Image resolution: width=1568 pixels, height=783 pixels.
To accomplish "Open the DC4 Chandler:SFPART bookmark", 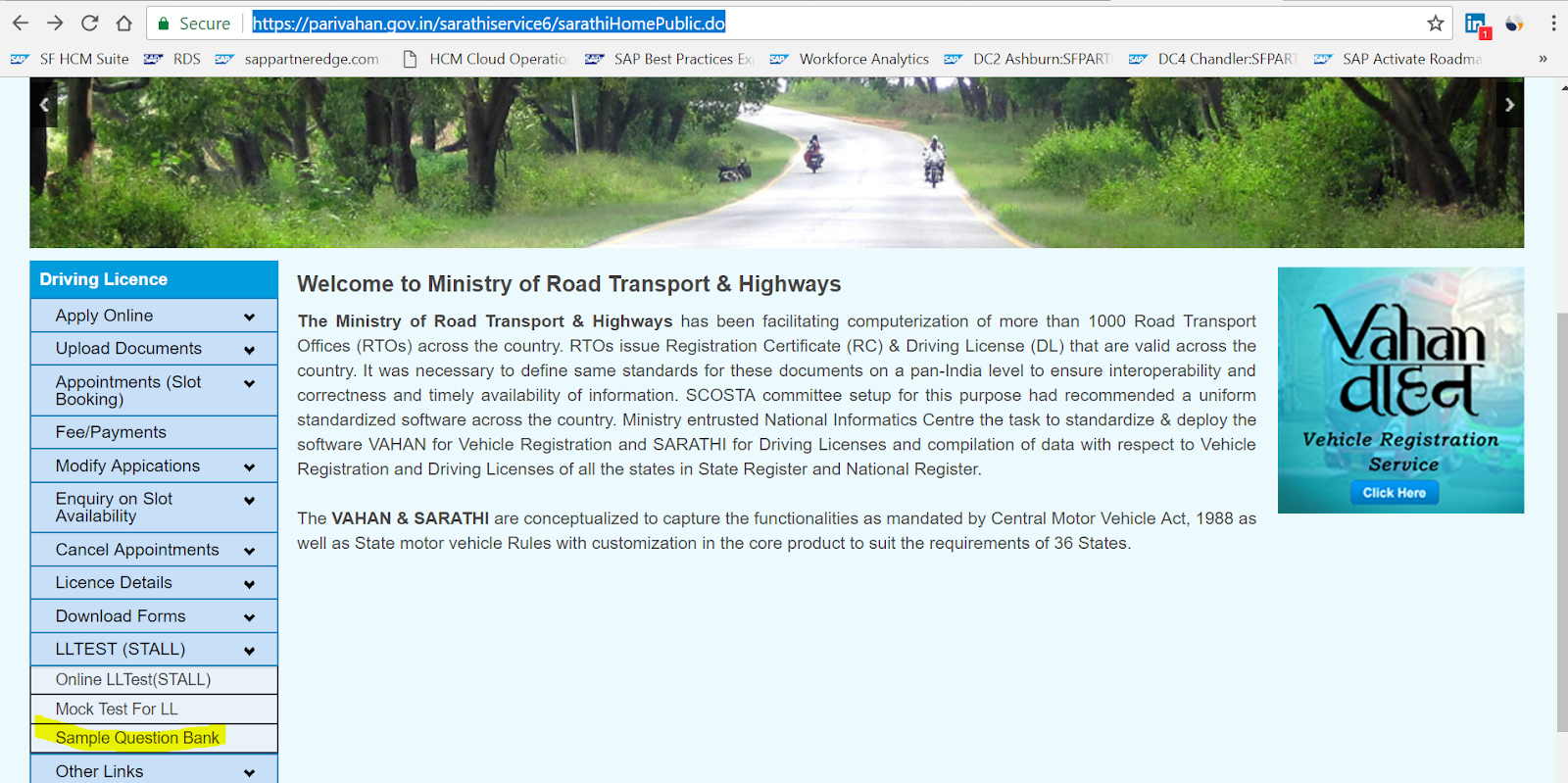I will (x=1212, y=59).
